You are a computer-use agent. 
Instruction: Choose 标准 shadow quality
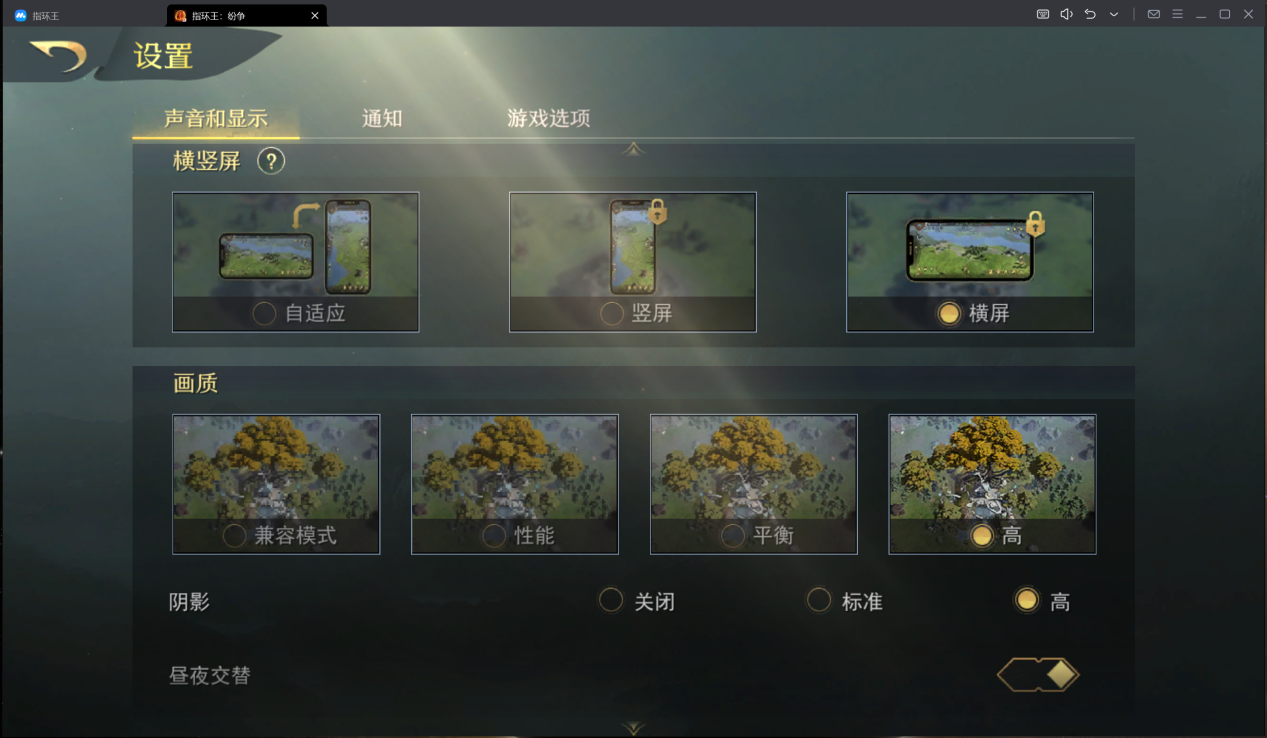pyautogui.click(x=846, y=601)
